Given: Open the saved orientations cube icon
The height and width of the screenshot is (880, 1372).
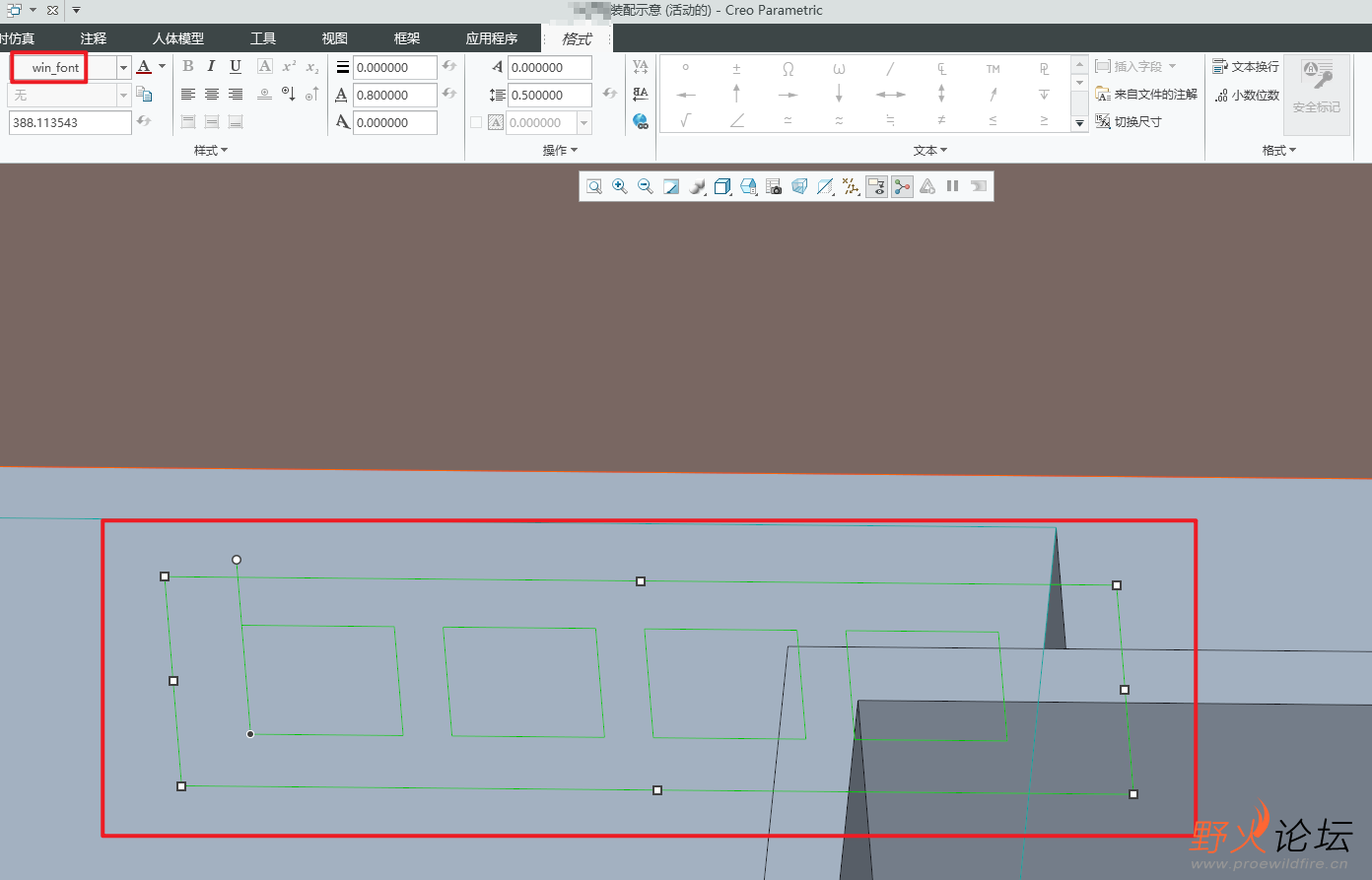Looking at the screenshot, I should [x=722, y=186].
